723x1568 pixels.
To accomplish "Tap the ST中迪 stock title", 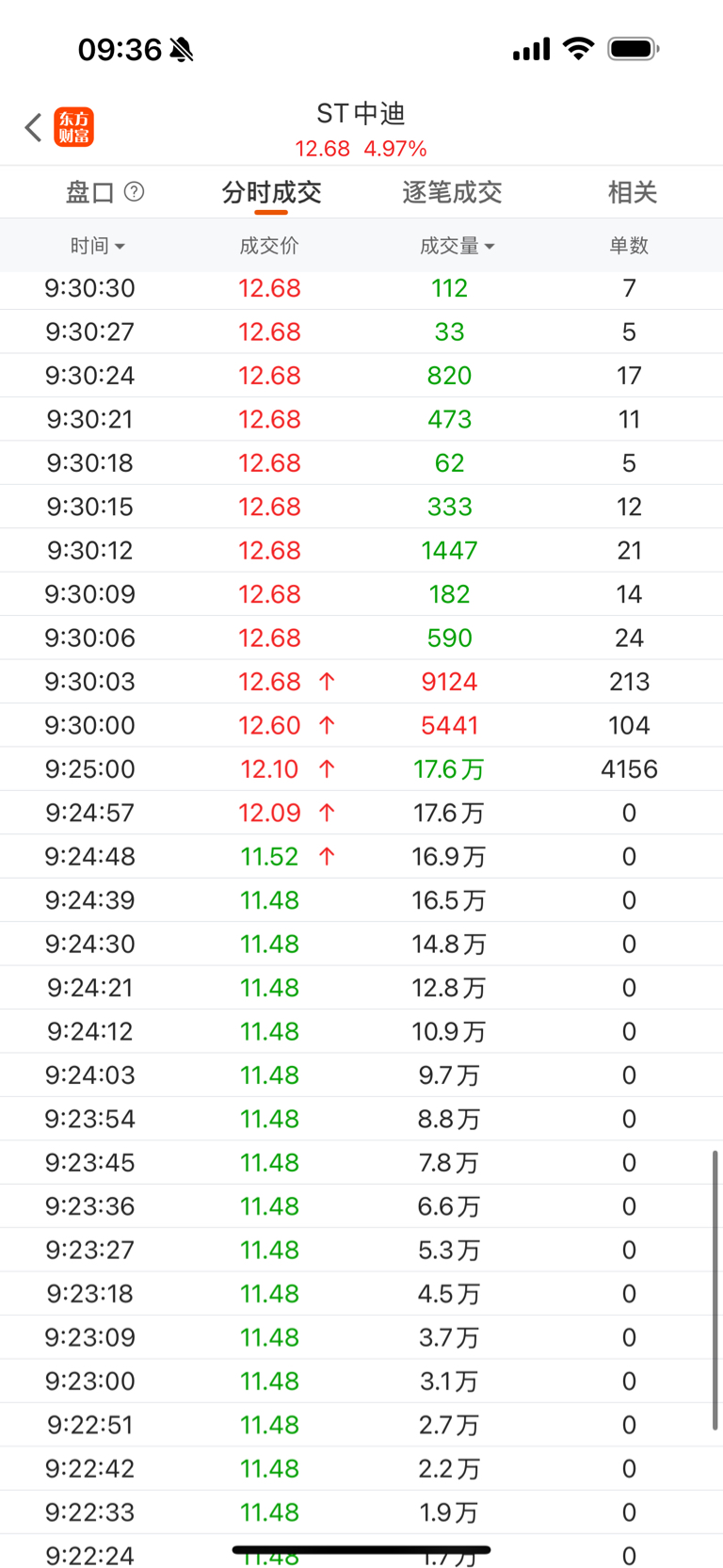I will coord(361,114).
